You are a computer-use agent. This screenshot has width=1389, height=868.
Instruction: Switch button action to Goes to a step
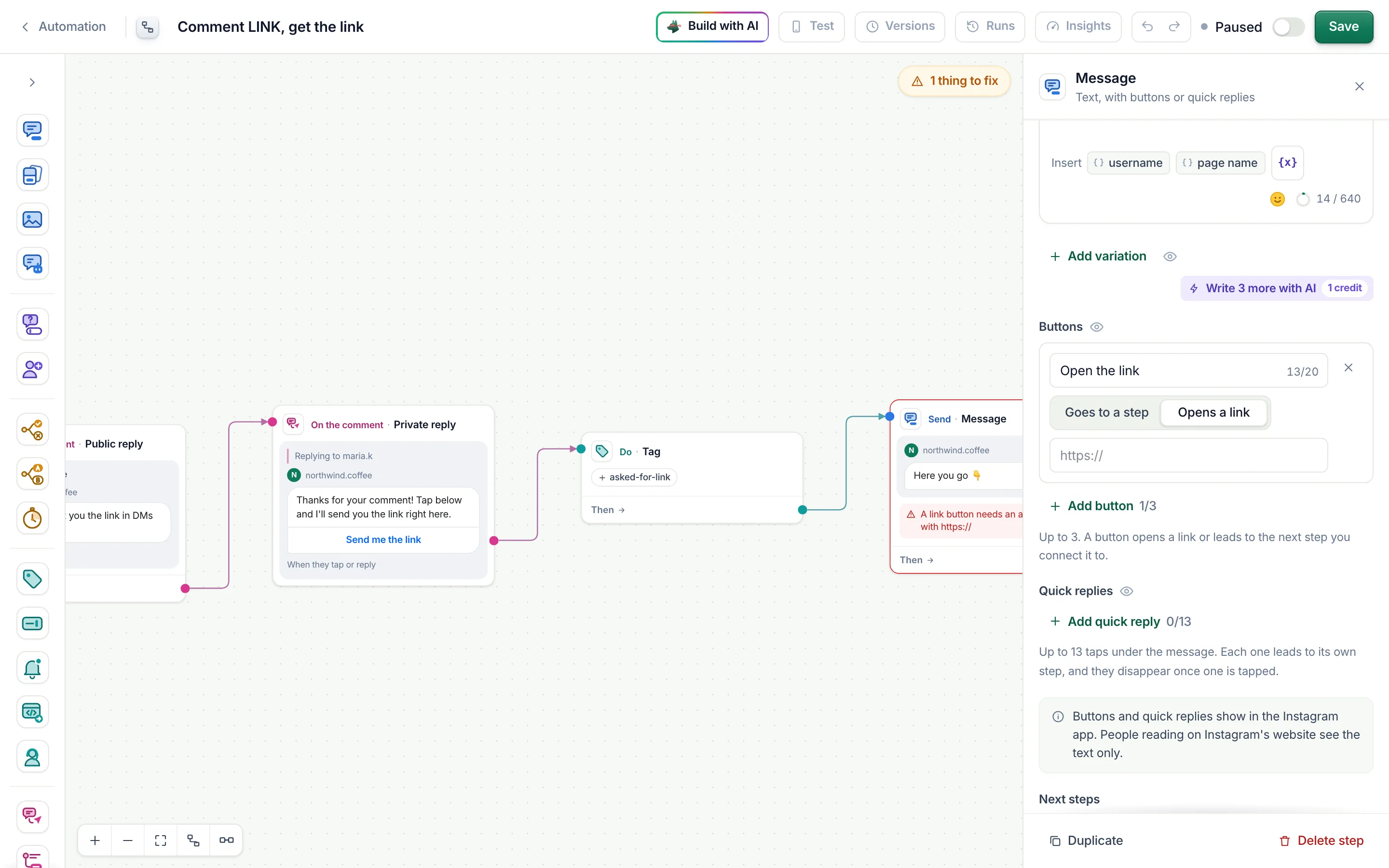pos(1106,412)
